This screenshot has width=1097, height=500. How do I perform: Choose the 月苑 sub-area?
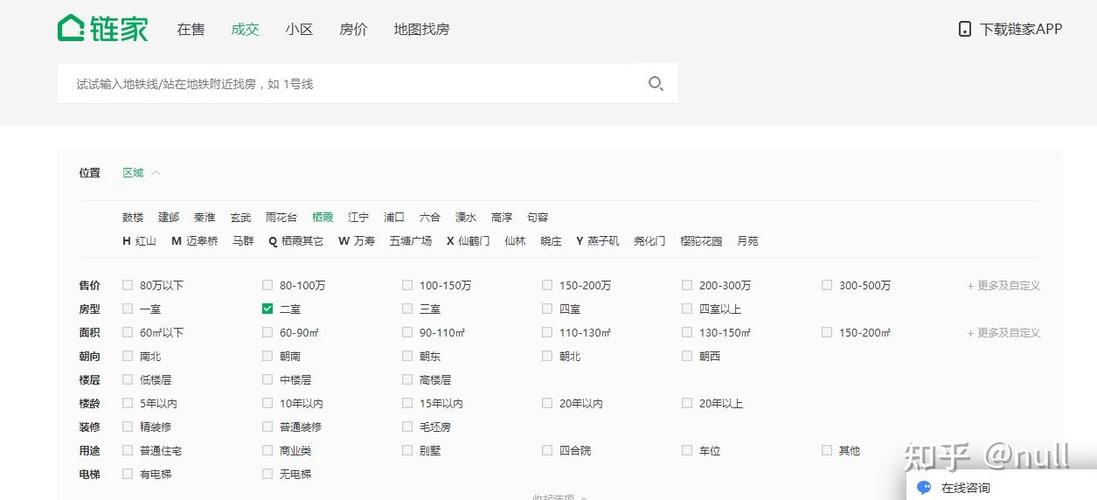tap(747, 241)
